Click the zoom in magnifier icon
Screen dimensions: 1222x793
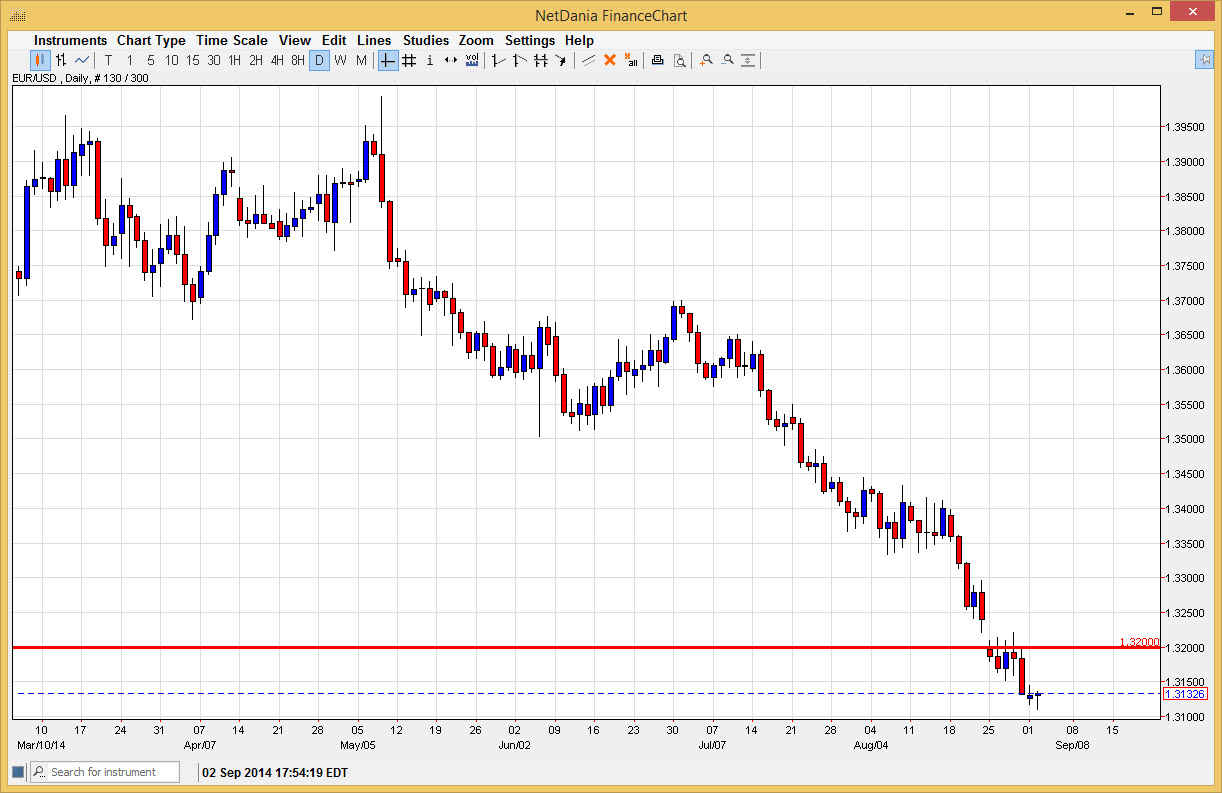[x=705, y=60]
